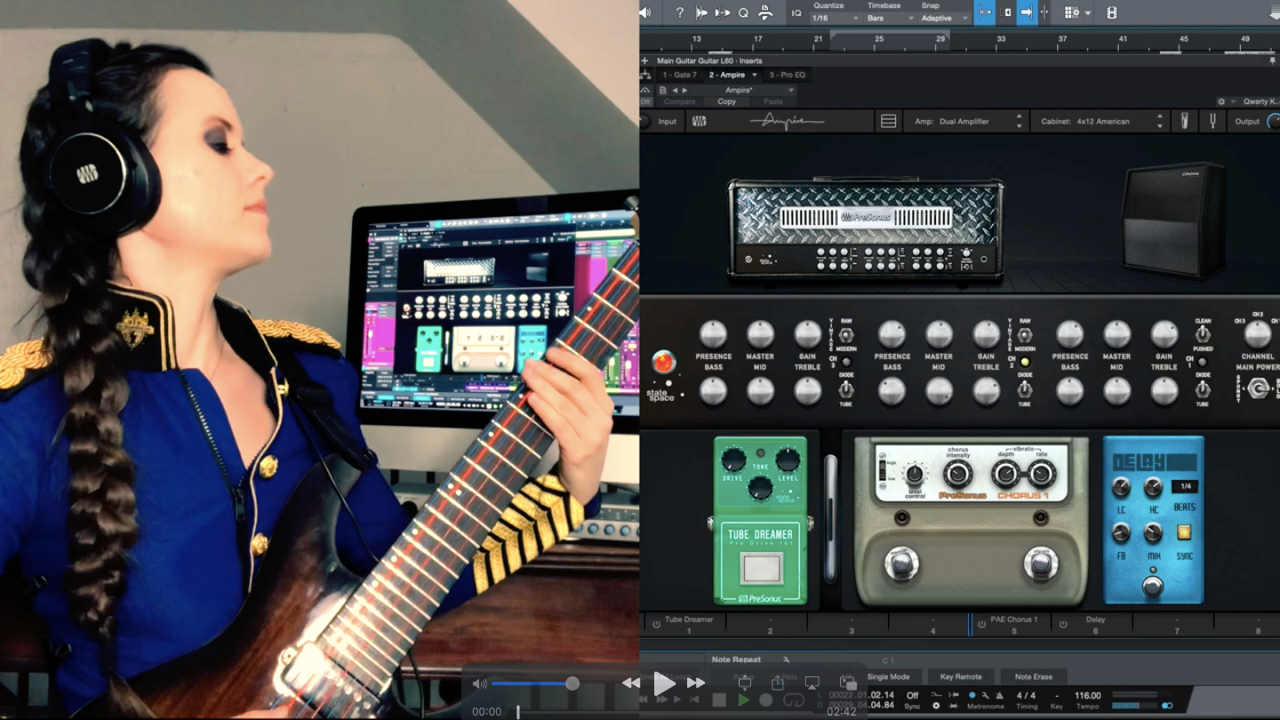Viewport: 1280px width, 720px height.
Task: Click the video overlay fast-forward button
Action: [696, 683]
